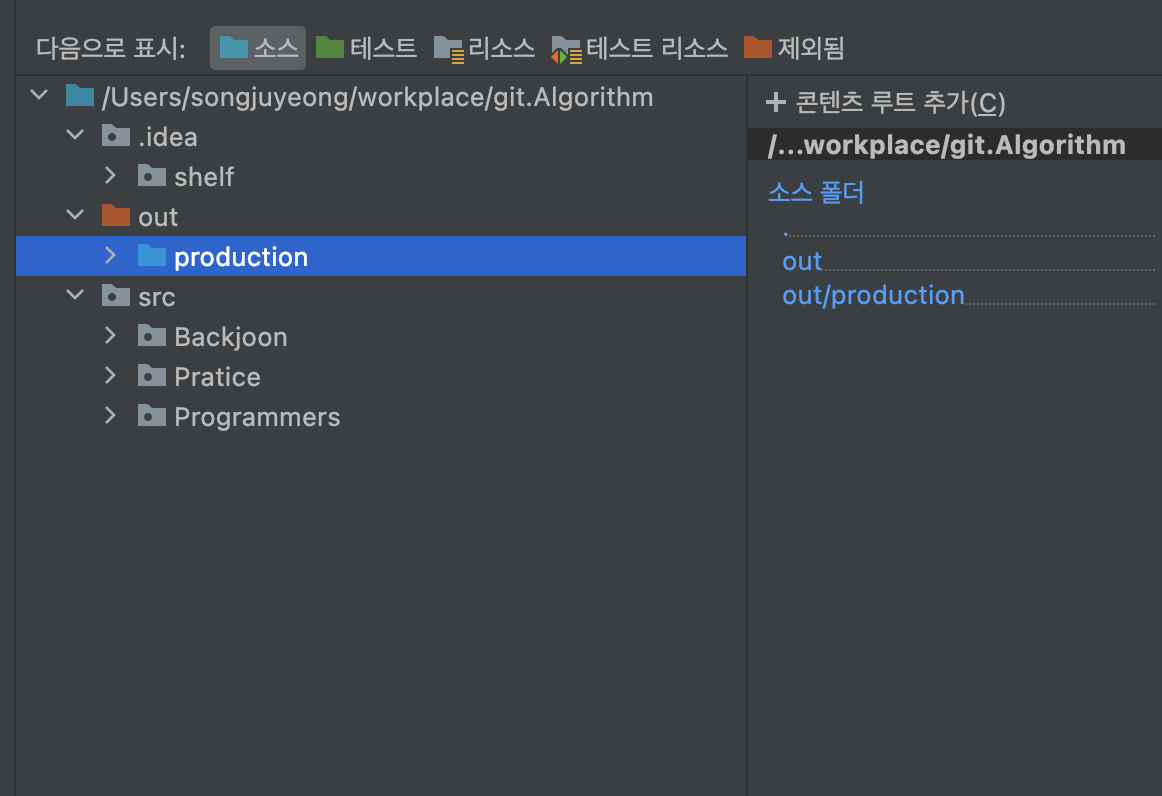Click the orange out folder icon

(x=116, y=216)
